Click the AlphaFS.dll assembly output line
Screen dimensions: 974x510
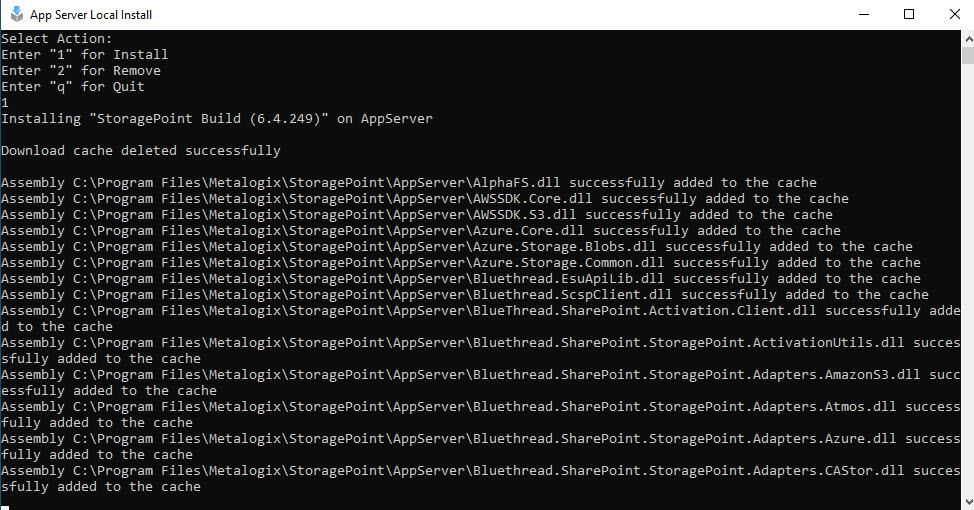pos(409,183)
